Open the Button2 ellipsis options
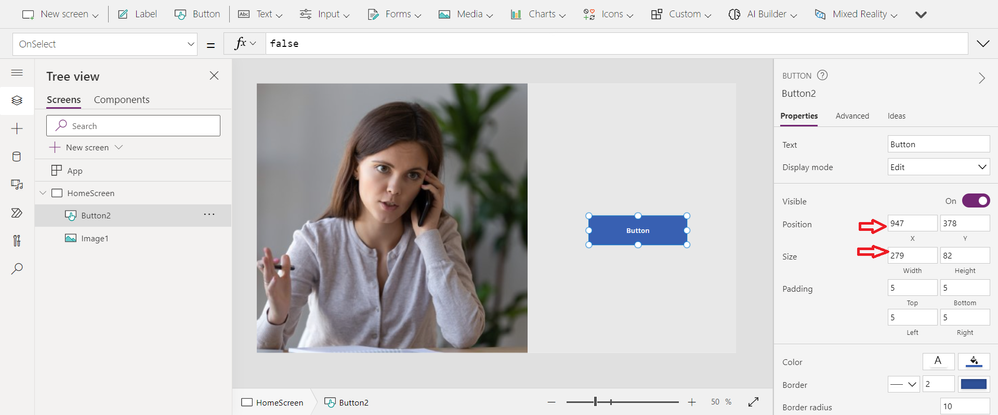The height and width of the screenshot is (415, 998). pyautogui.click(x=209, y=215)
